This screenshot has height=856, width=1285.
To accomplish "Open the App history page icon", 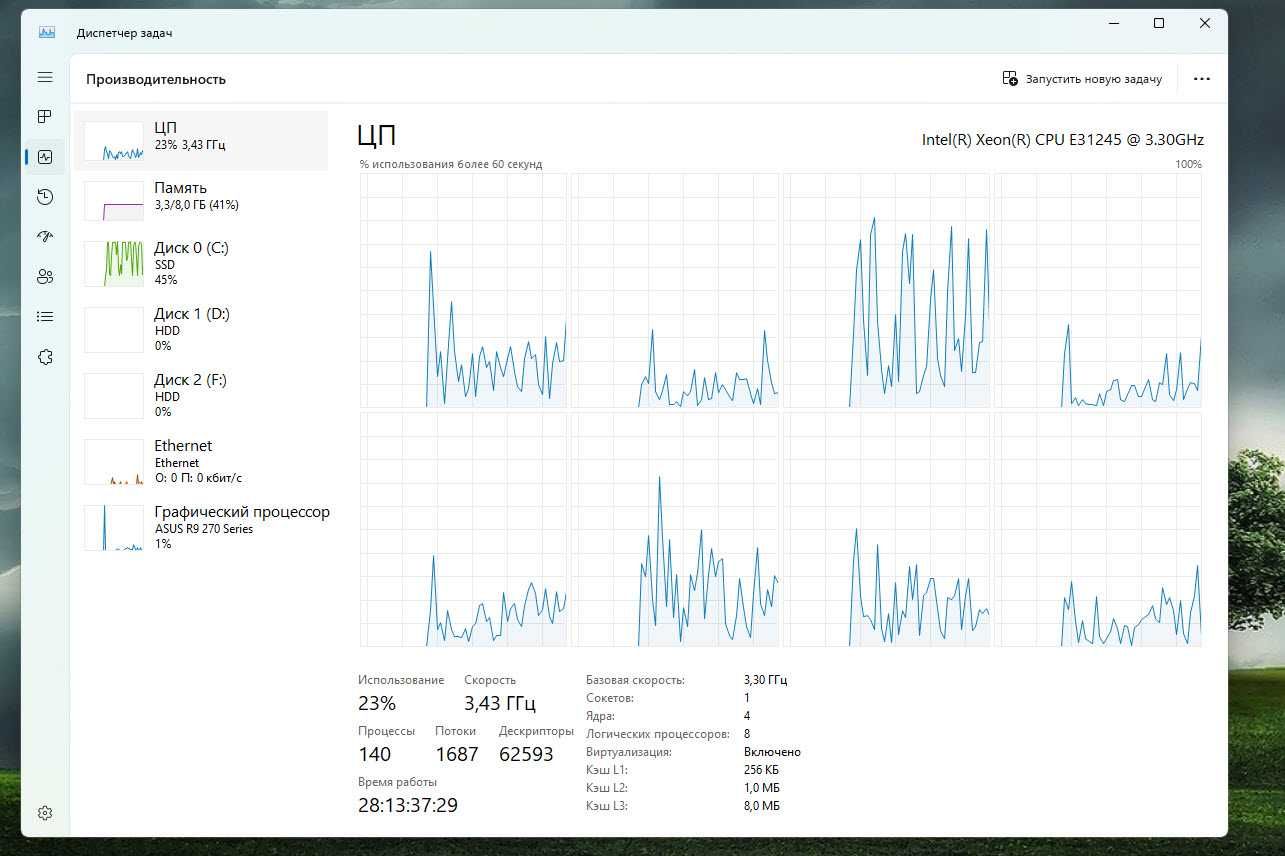I will tap(45, 197).
